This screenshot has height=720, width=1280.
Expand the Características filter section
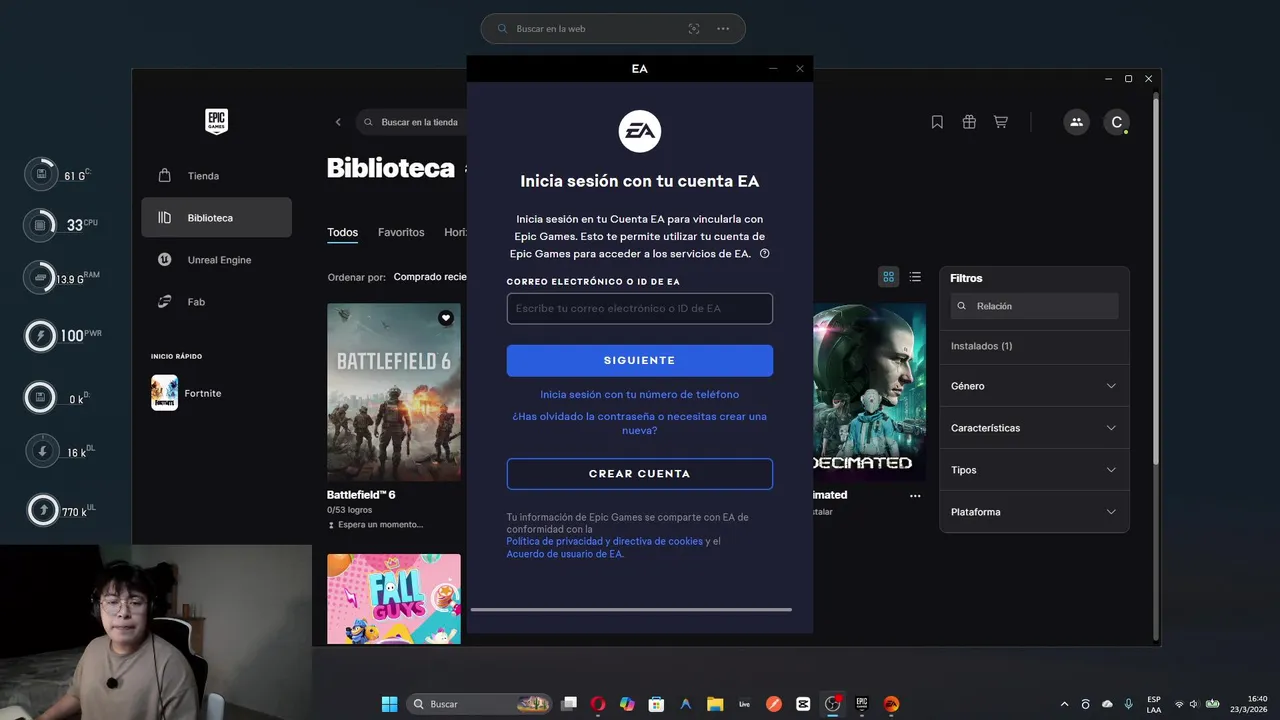coord(1034,428)
